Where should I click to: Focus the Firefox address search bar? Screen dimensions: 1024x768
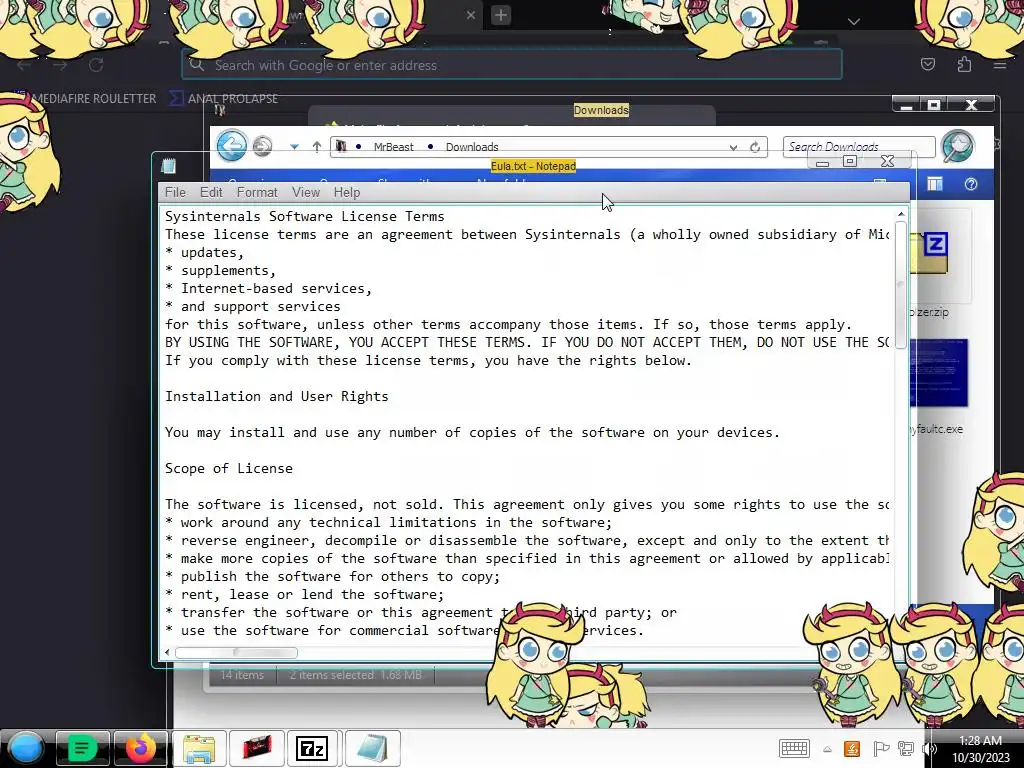click(512, 65)
